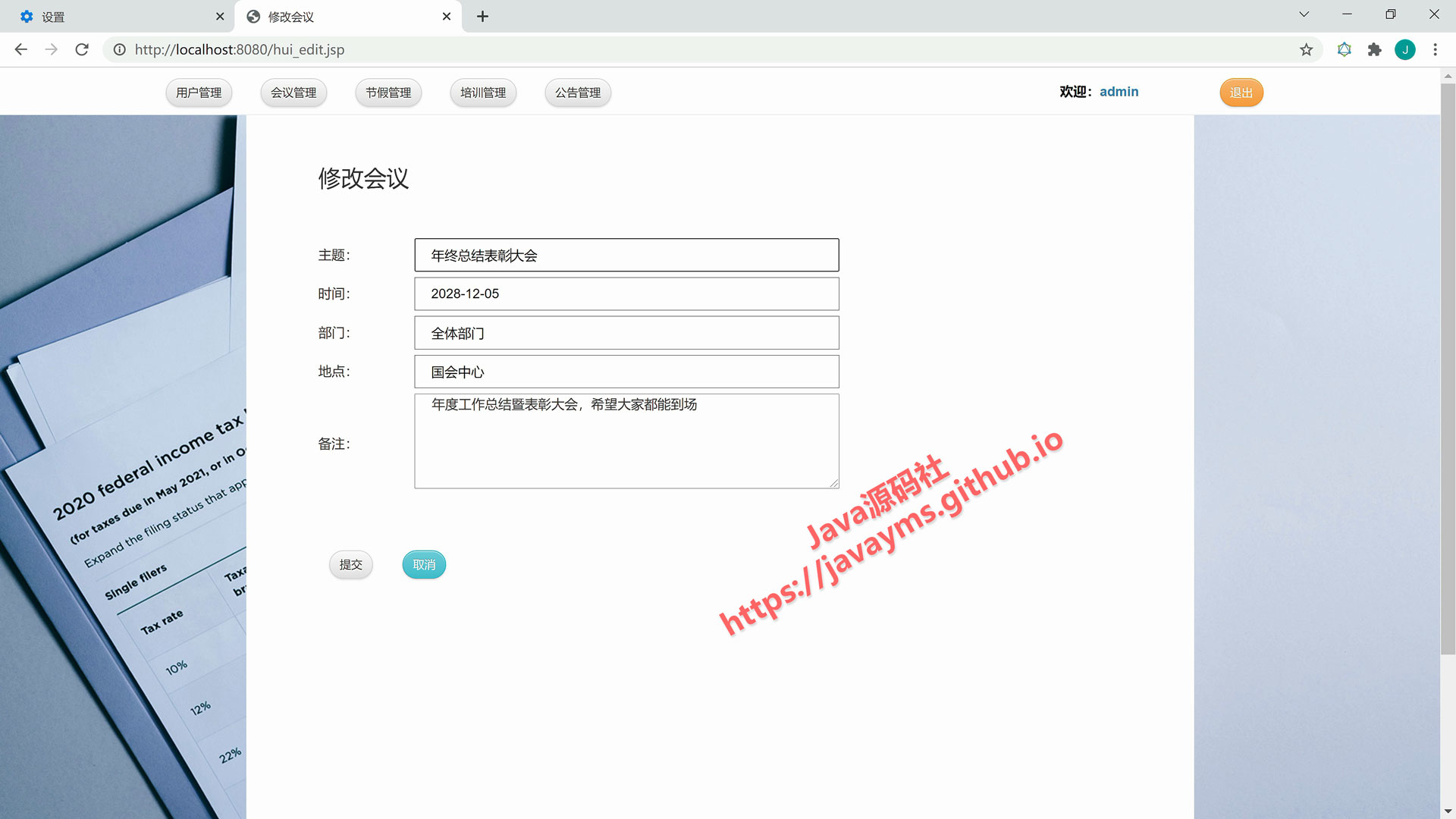Open 会议管理 menu
The image size is (1456, 819).
coord(293,93)
